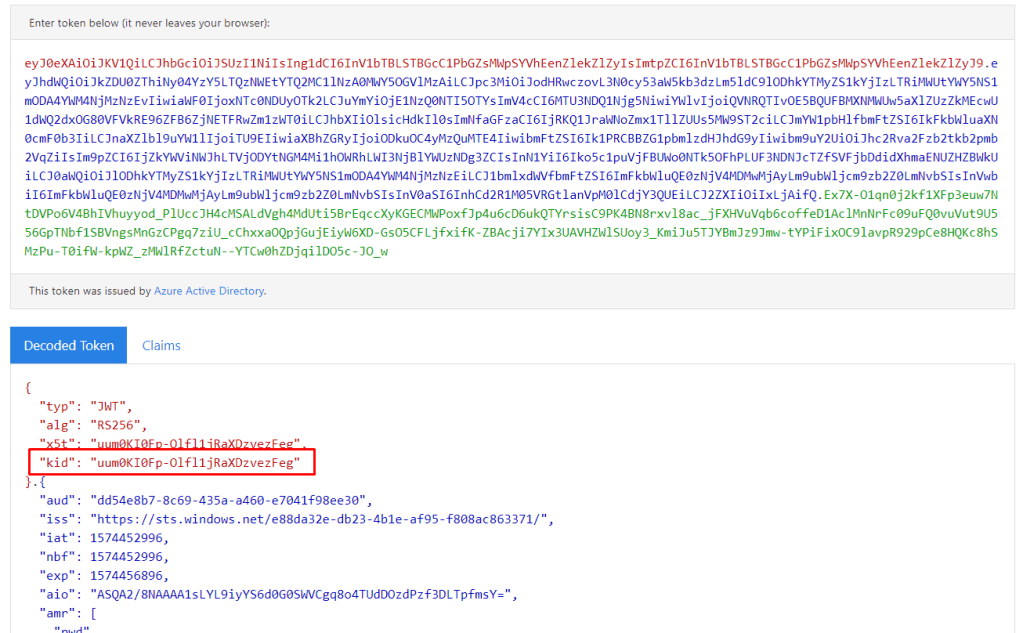Click the green signature segment of the token
This screenshot has height=633, width=1023.
coord(500,232)
